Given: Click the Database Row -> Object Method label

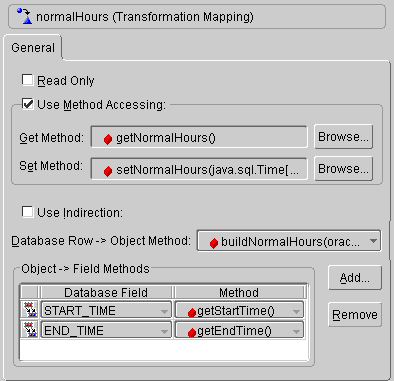Looking at the screenshot, I should (x=101, y=241).
